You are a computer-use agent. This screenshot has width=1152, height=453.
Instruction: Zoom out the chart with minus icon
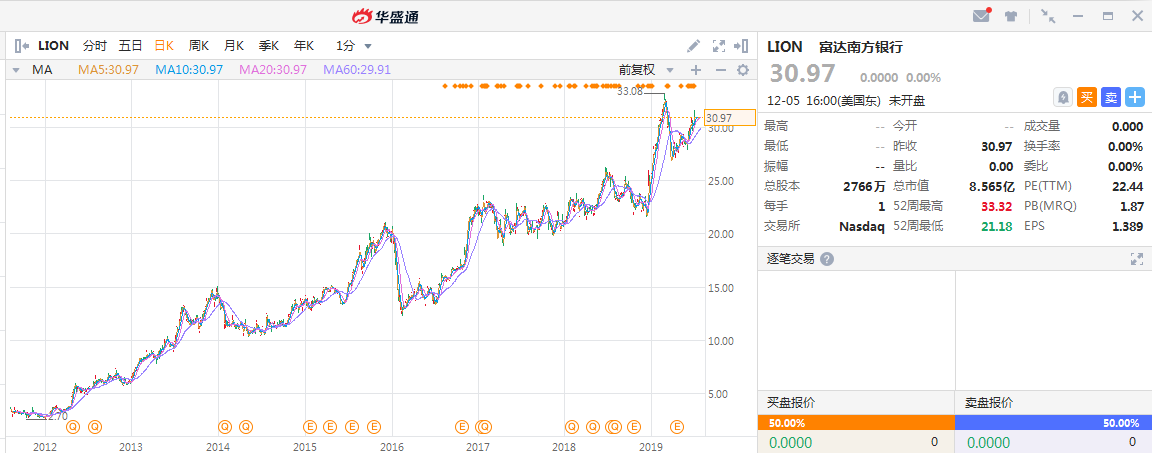[x=720, y=70]
